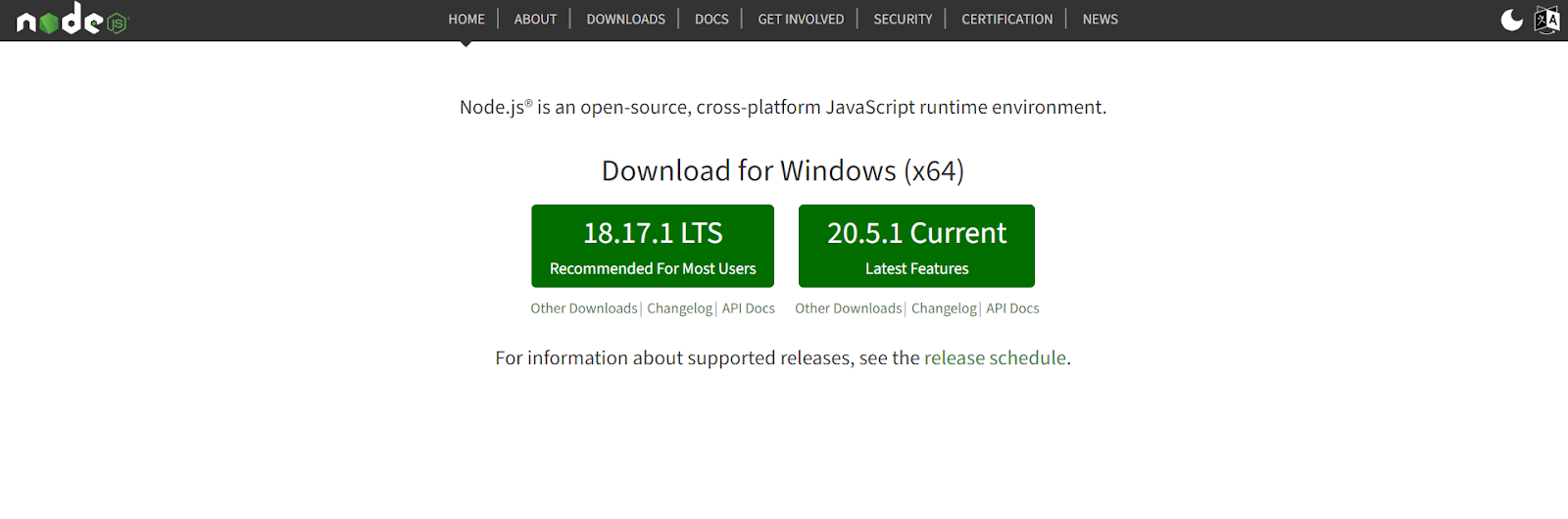The width and height of the screenshot is (1568, 519).
Task: Click the Node.js open-source description text
Action: 783,107
